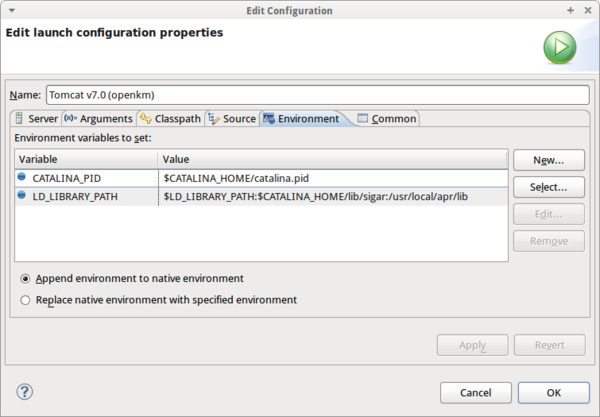This screenshot has height=417, width=600.
Task: Click the CATALINA_PID variable bullet icon
Action: coord(23,177)
